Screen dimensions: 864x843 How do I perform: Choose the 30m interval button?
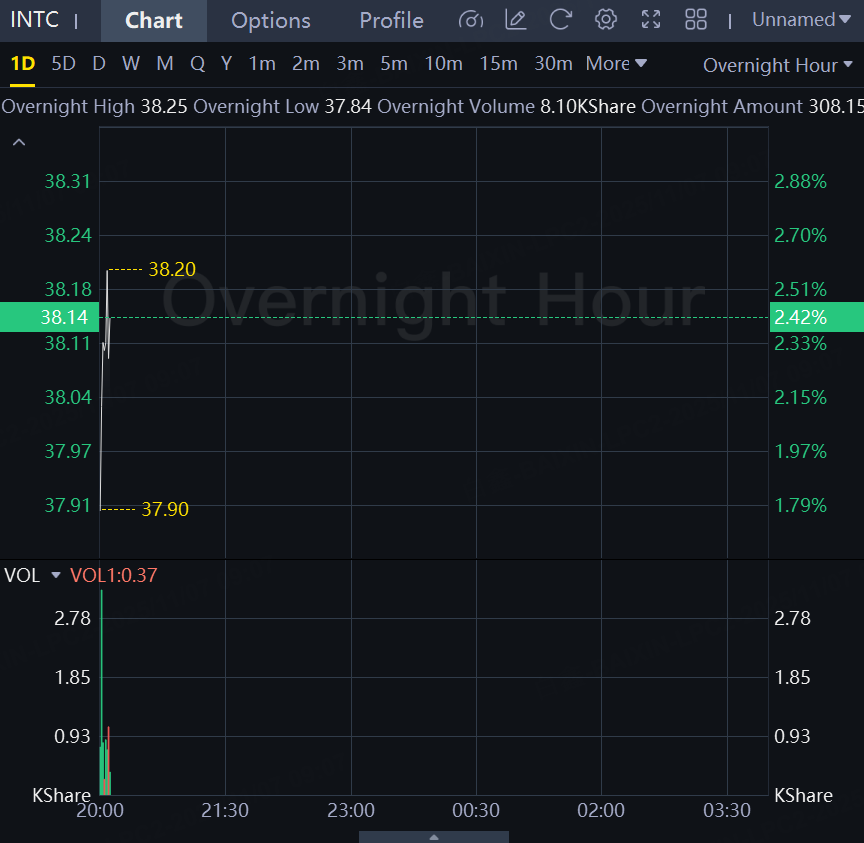pos(553,64)
